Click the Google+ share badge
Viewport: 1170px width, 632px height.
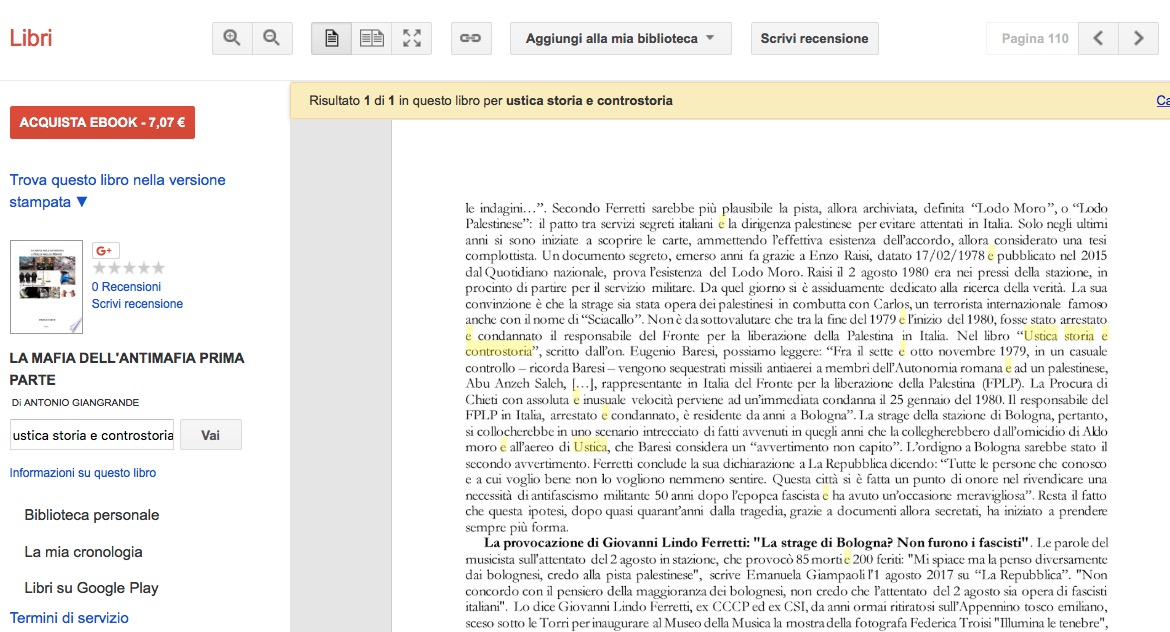pyautogui.click(x=105, y=250)
